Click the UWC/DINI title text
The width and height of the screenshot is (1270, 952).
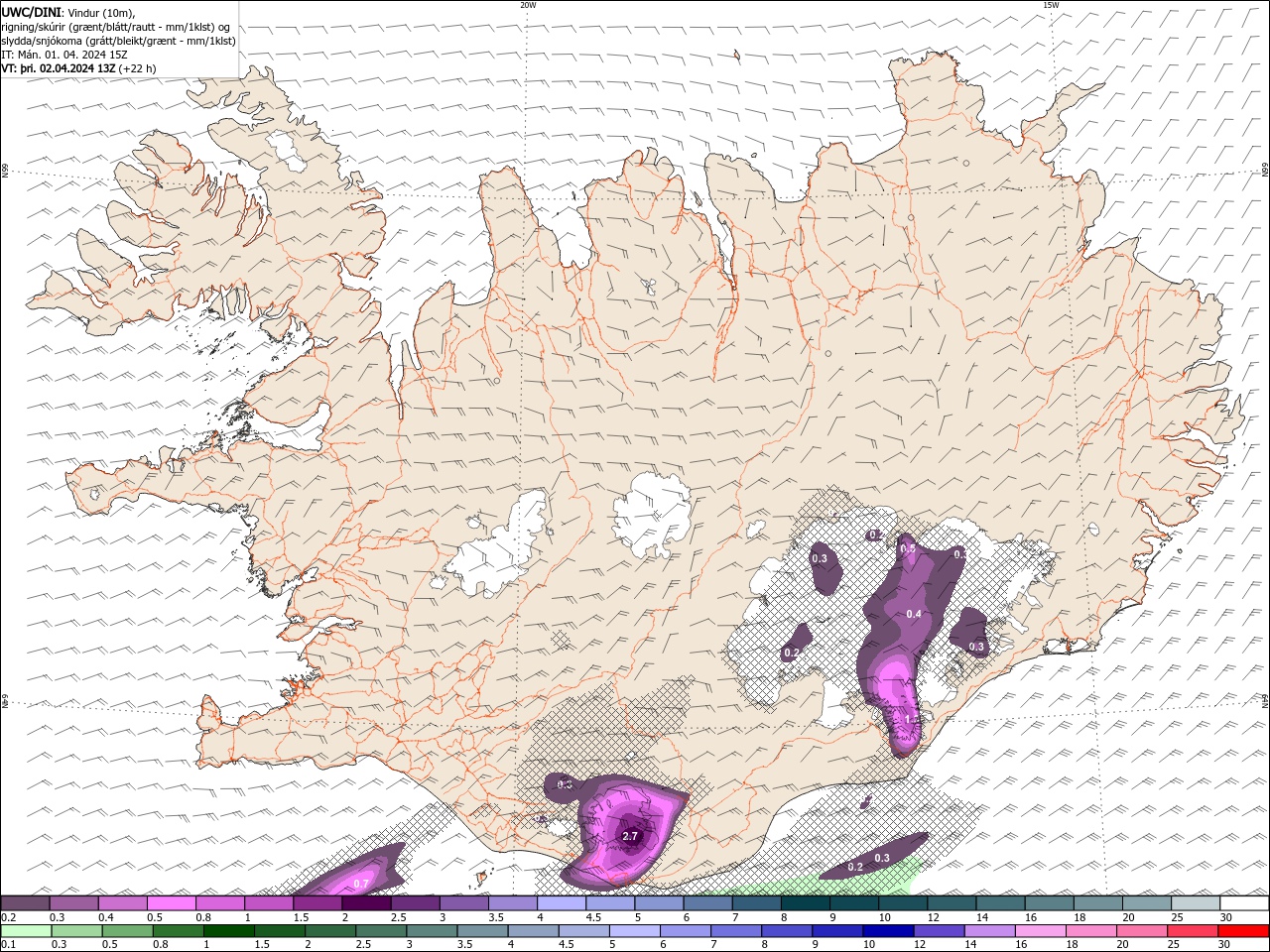[x=30, y=12]
